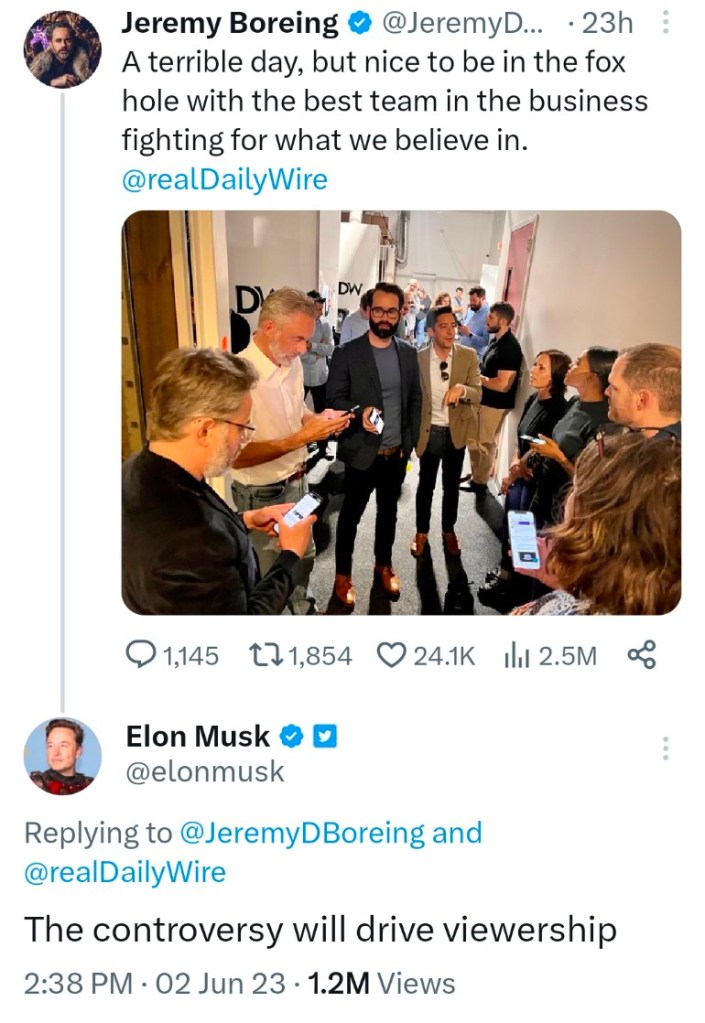Click the Elon Musk display name

tap(197, 737)
